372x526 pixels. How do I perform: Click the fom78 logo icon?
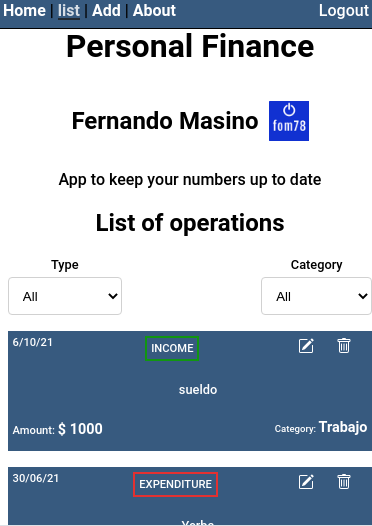tap(289, 121)
